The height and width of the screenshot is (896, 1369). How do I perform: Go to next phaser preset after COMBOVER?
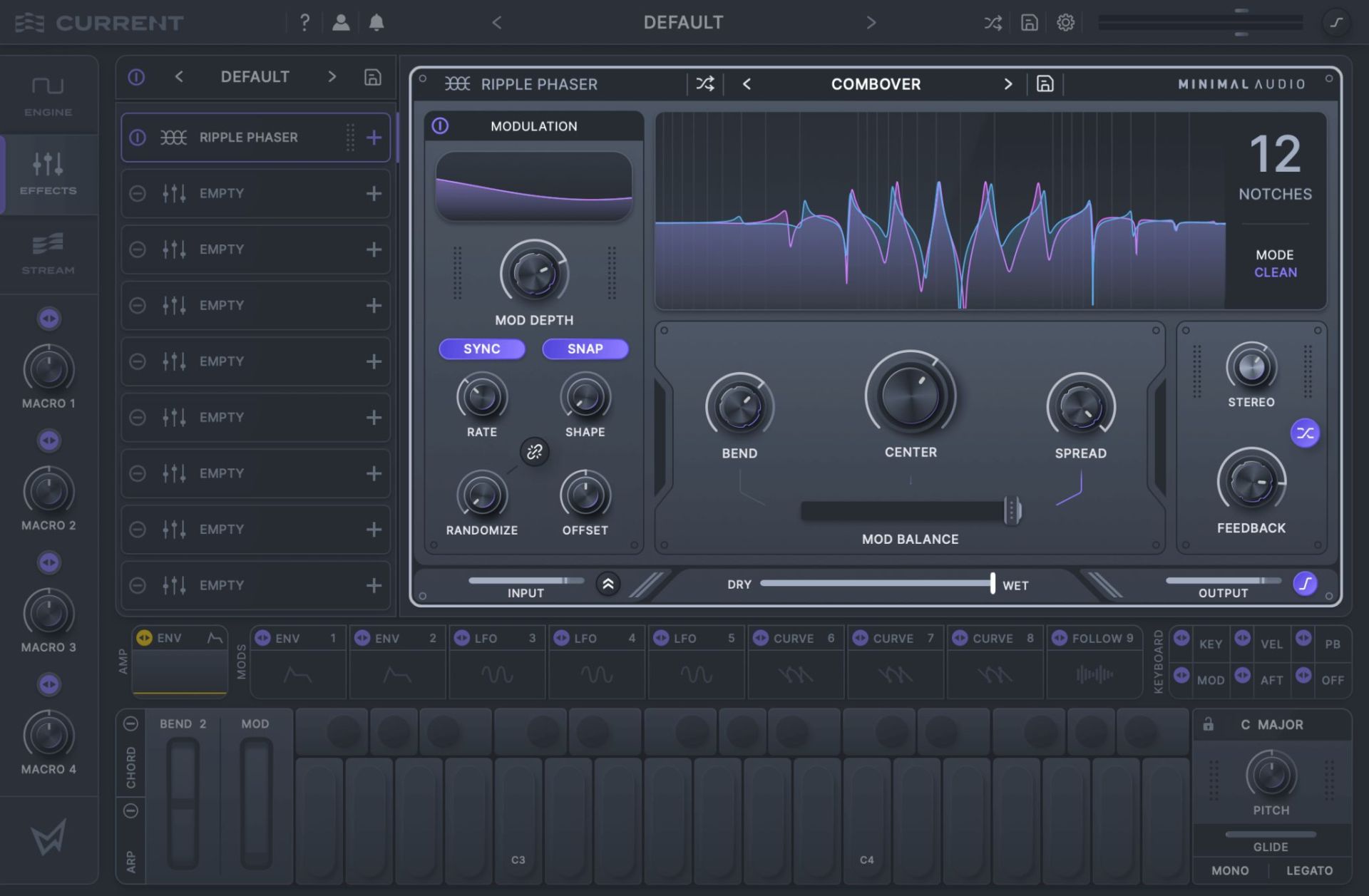click(x=1007, y=84)
